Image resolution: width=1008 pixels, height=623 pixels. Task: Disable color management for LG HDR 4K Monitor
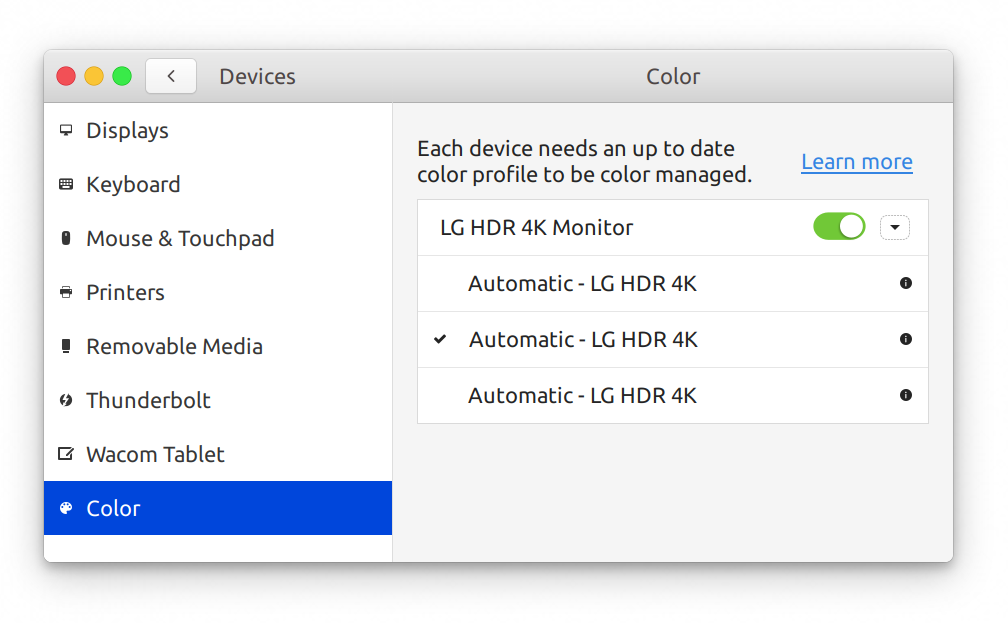[x=839, y=226]
